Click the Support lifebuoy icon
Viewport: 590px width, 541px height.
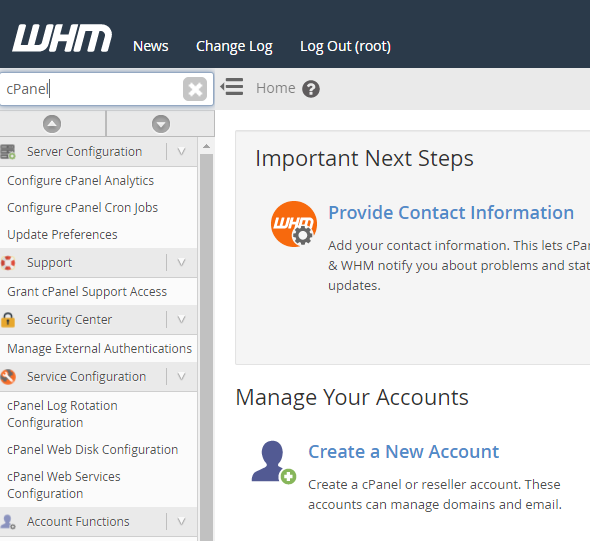tap(8, 263)
